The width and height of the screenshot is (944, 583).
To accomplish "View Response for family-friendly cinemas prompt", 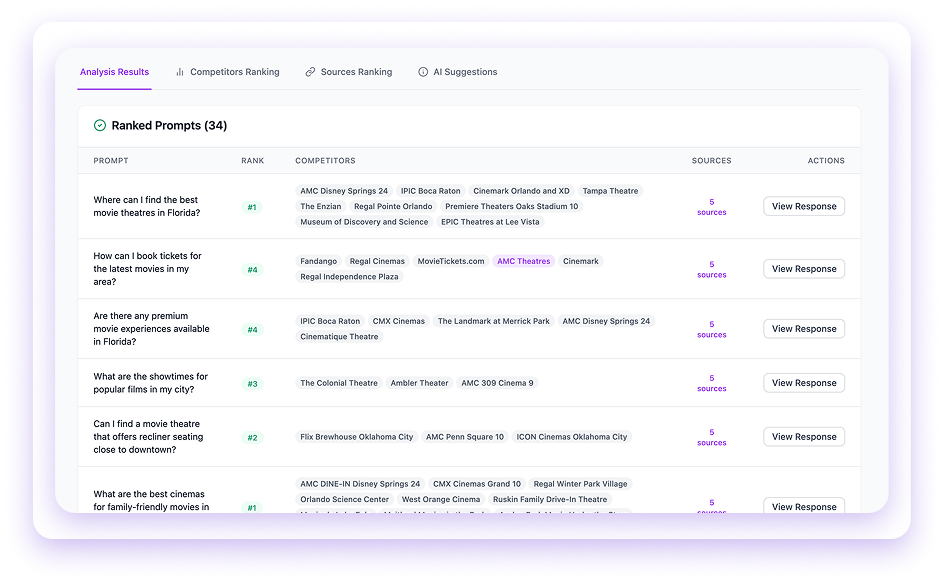I will (804, 506).
